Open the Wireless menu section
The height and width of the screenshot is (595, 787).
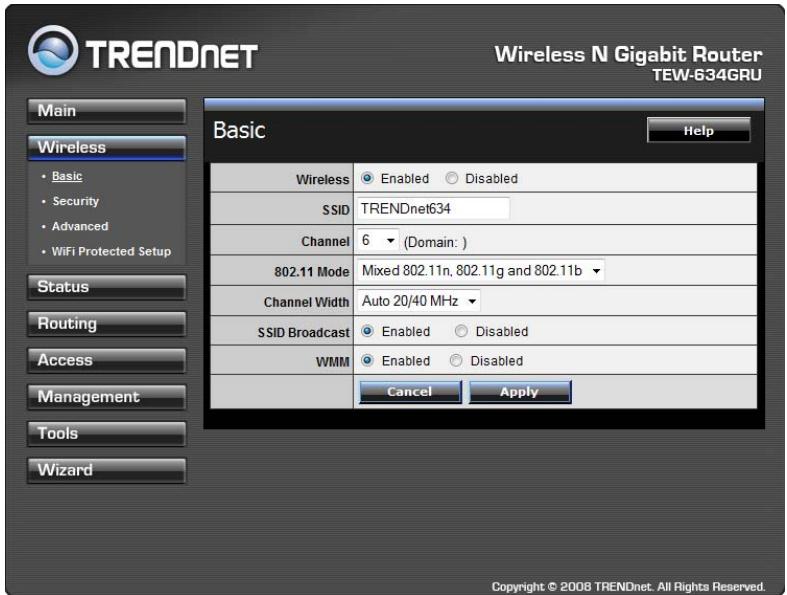point(106,148)
